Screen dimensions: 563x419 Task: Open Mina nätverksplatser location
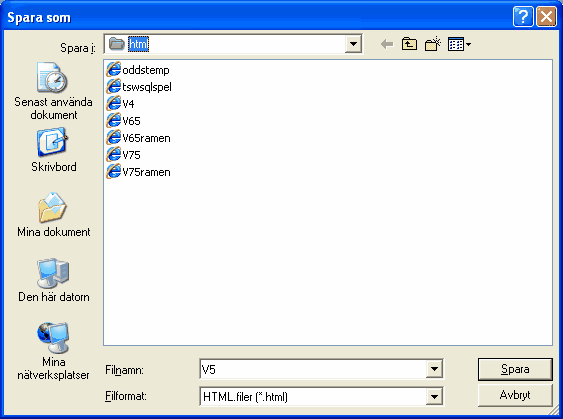click(x=53, y=351)
